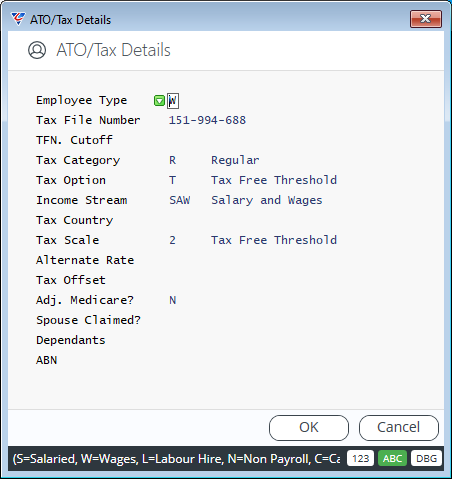Close the ATO/Tax Details window
Image resolution: width=452 pixels, height=479 pixels.
(x=426, y=19)
